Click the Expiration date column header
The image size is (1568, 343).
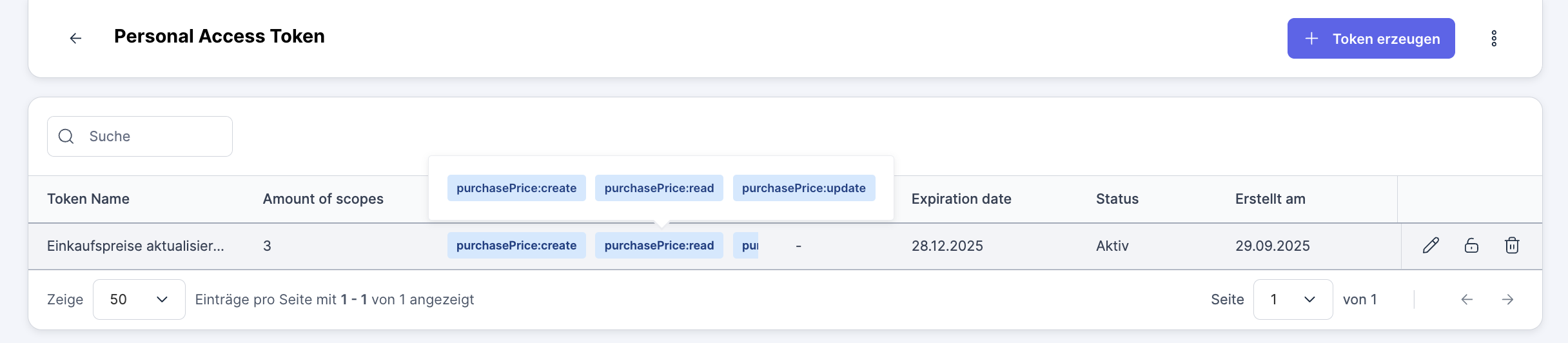point(961,199)
